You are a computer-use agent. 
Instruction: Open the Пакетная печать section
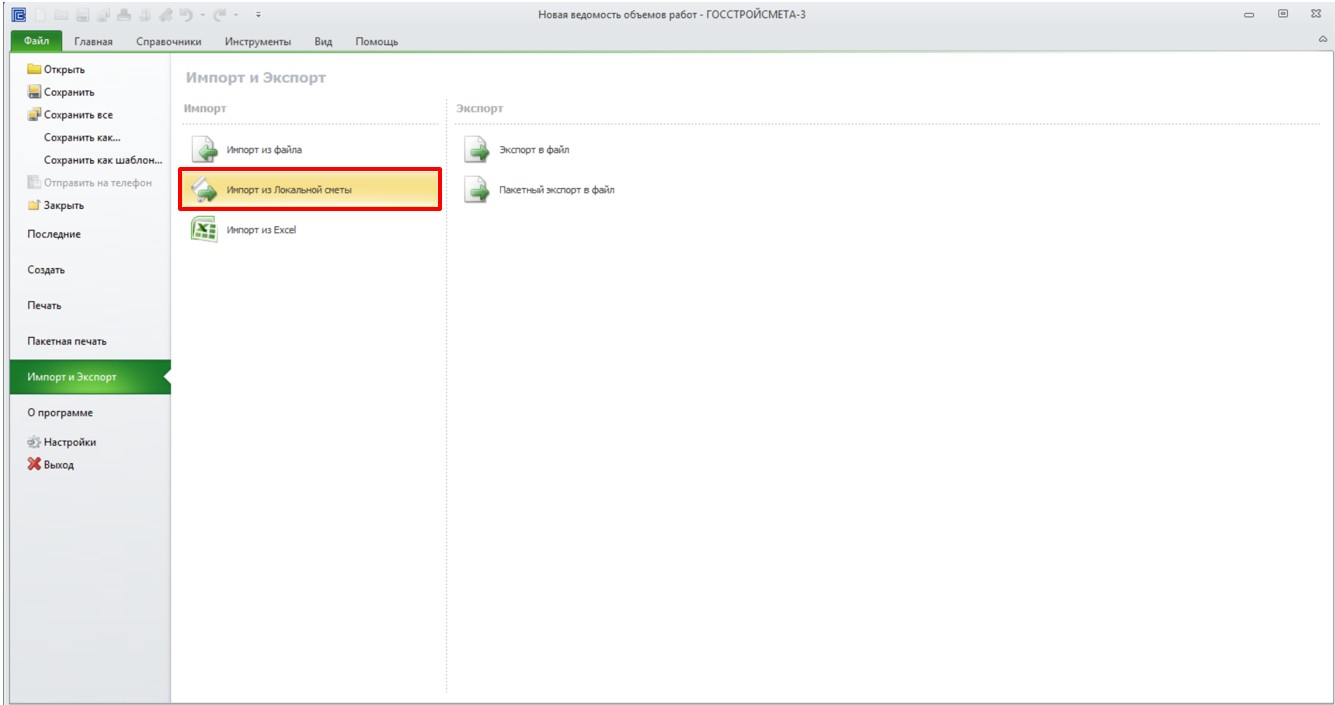[x=67, y=341]
